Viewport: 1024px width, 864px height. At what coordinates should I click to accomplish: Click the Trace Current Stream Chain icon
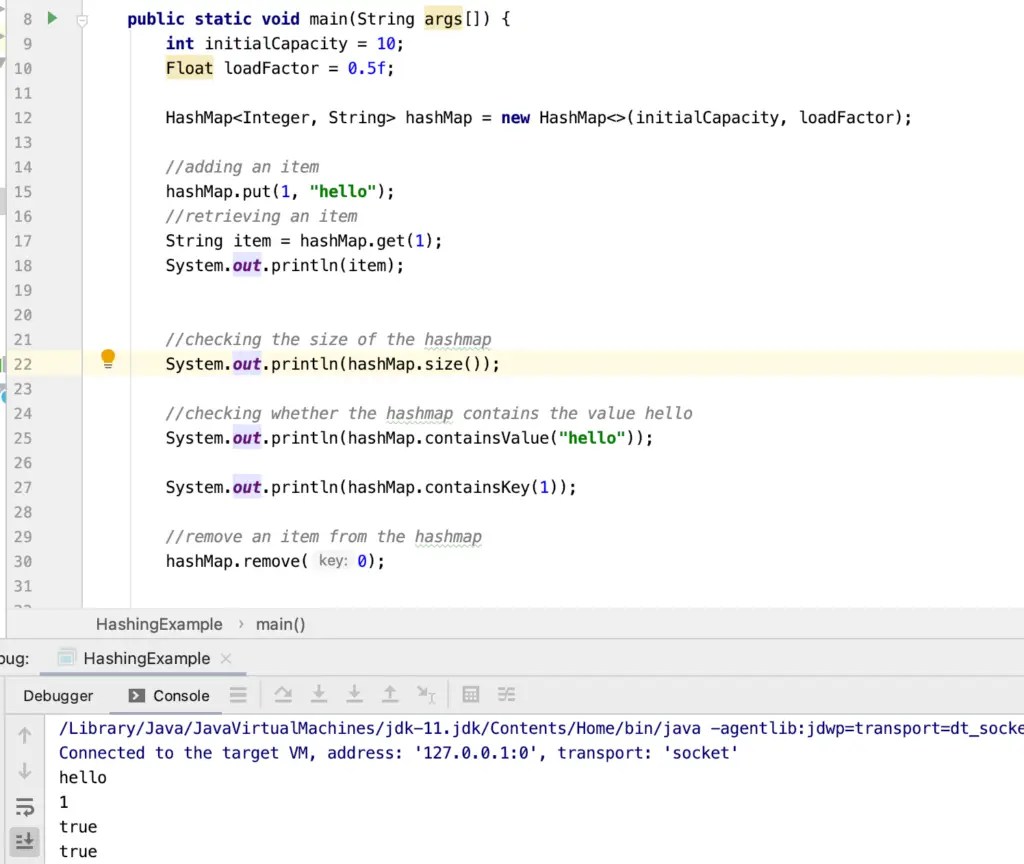(x=506, y=694)
